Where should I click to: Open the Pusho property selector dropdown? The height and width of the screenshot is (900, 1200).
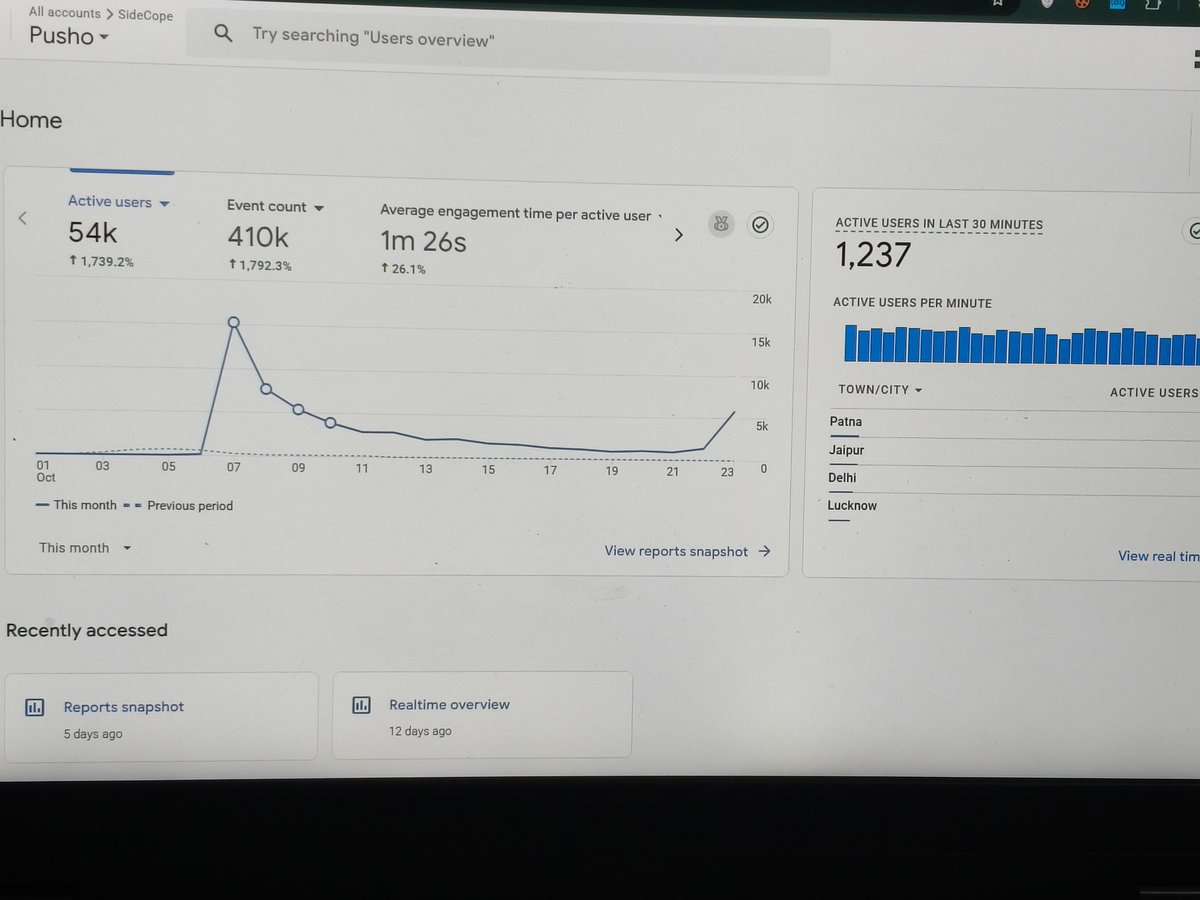coord(69,36)
